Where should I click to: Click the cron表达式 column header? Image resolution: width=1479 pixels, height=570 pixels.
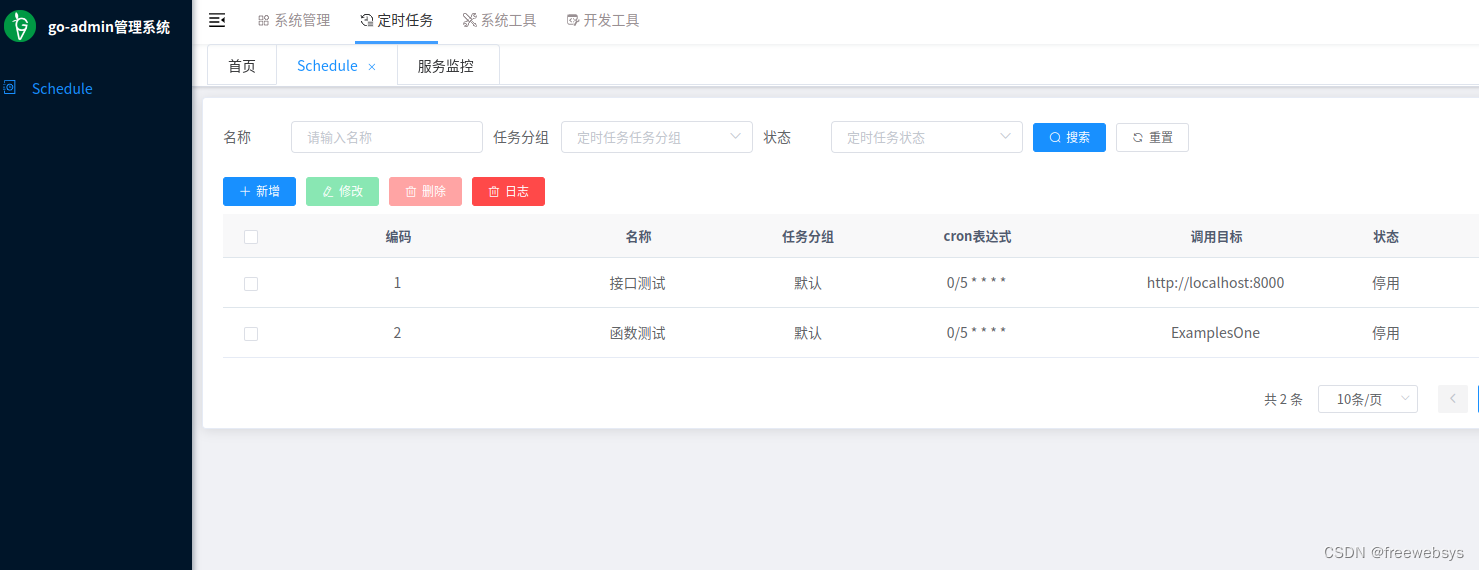coord(977,237)
